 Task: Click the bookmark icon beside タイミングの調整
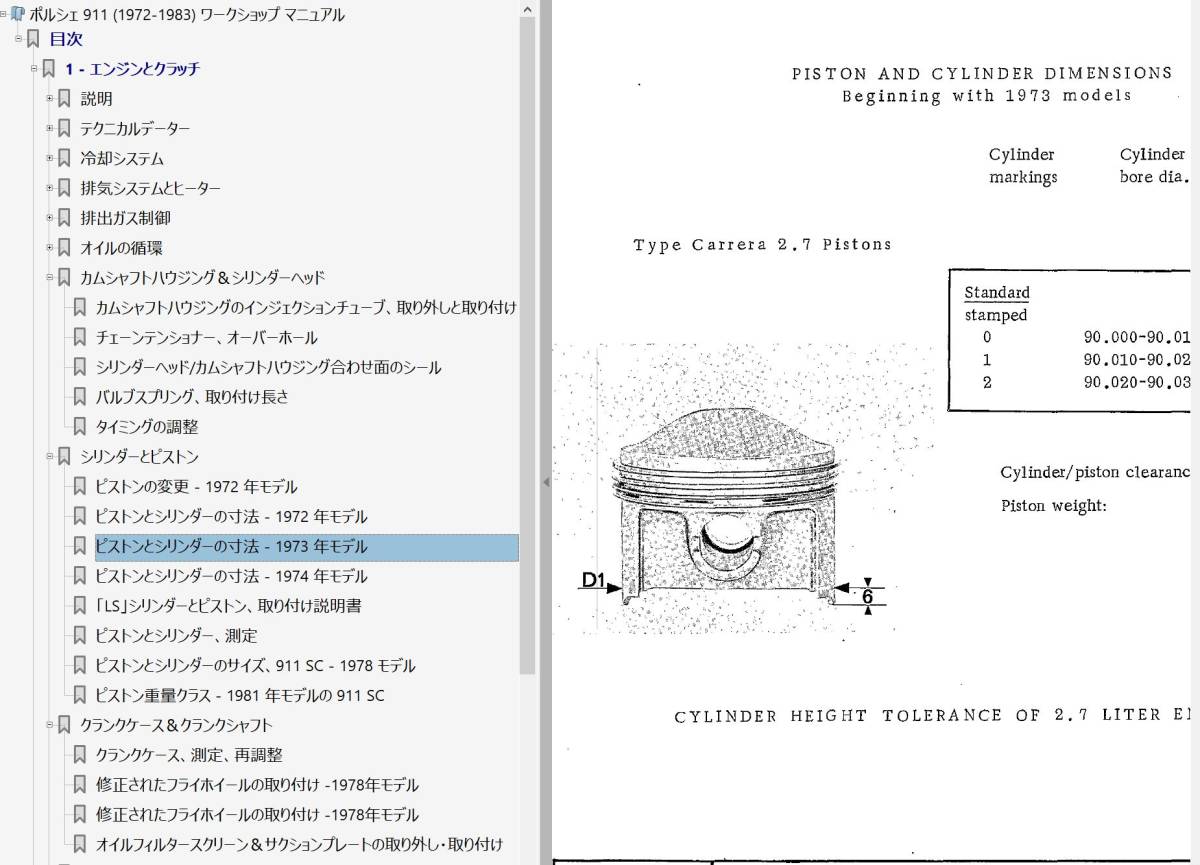click(x=80, y=426)
